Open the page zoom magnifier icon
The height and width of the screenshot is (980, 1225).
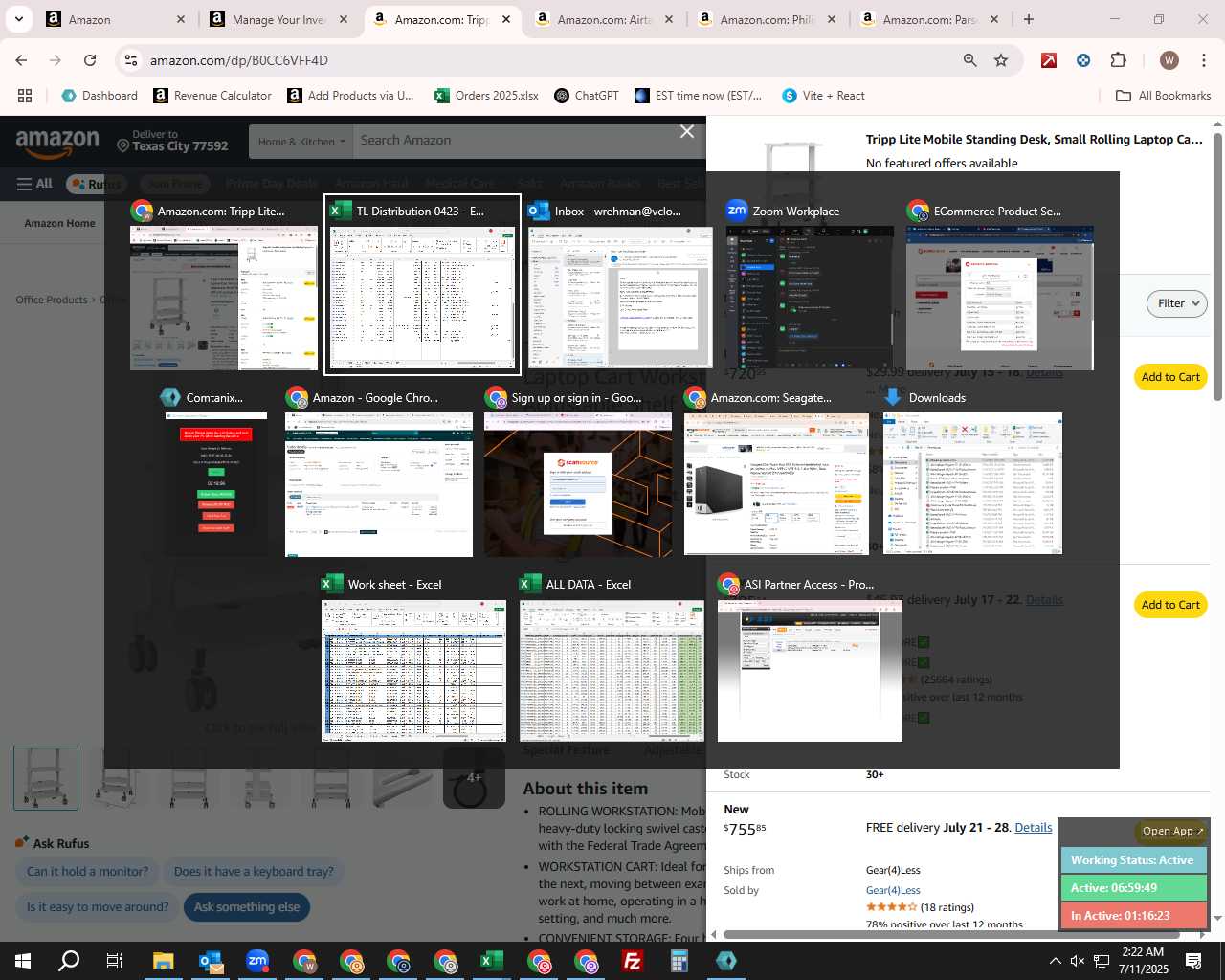pyautogui.click(x=969, y=60)
